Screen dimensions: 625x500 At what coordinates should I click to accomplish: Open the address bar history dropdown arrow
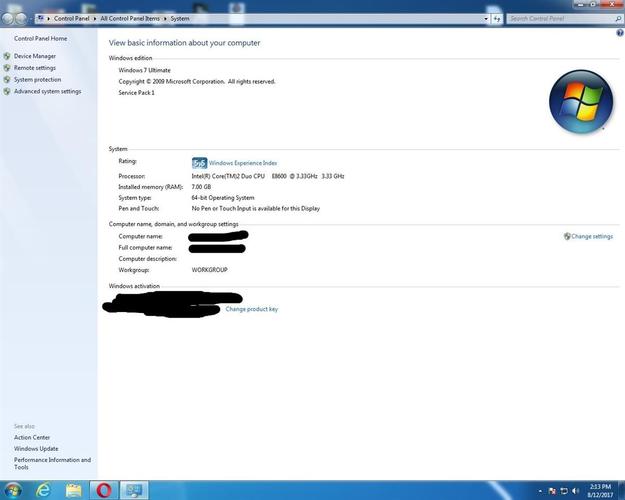486,19
